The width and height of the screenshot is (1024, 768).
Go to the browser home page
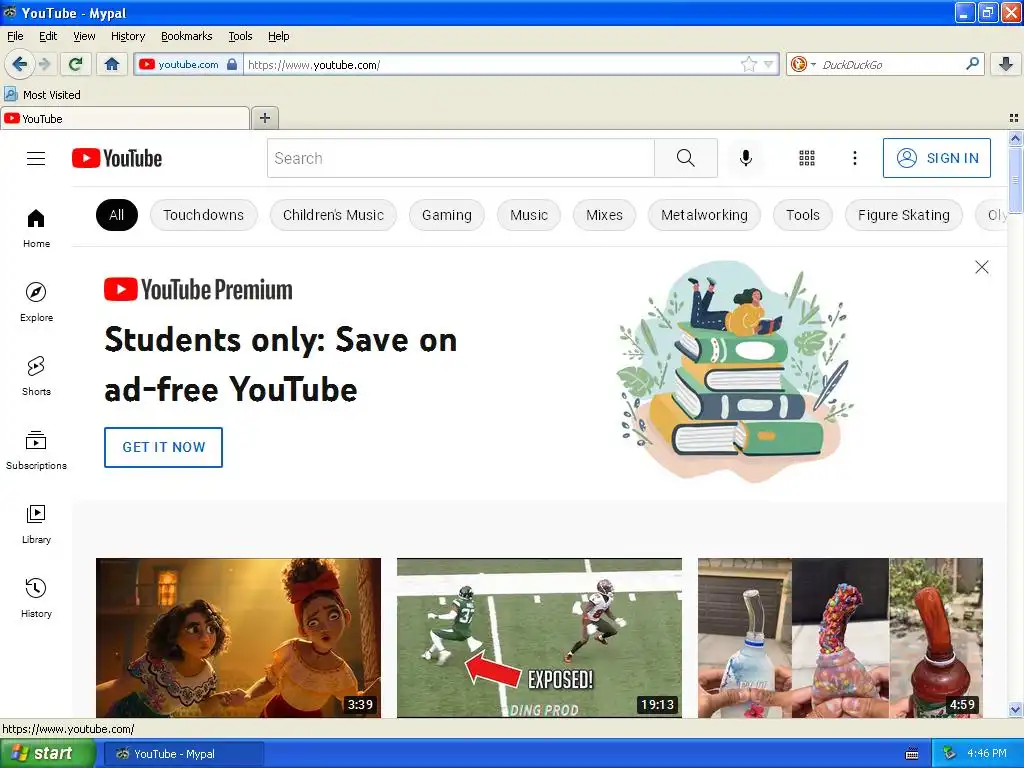tap(112, 64)
